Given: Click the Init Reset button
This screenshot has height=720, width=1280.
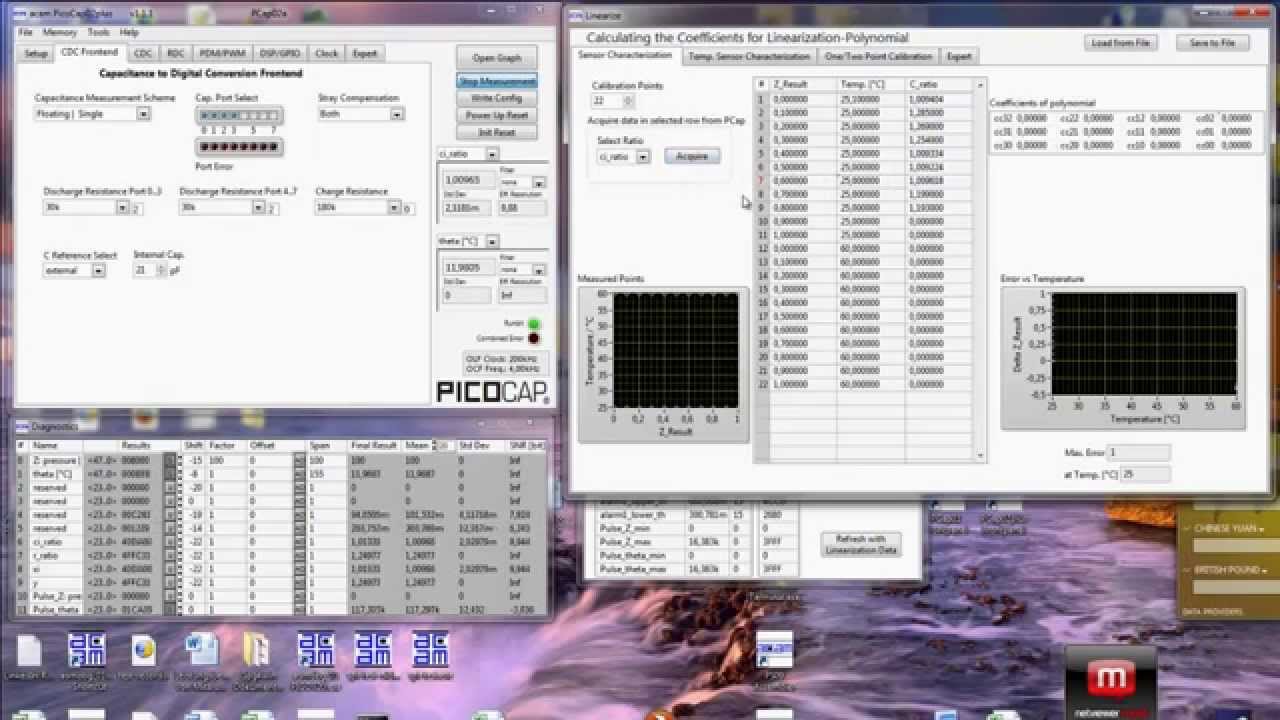Looking at the screenshot, I should 497,132.
